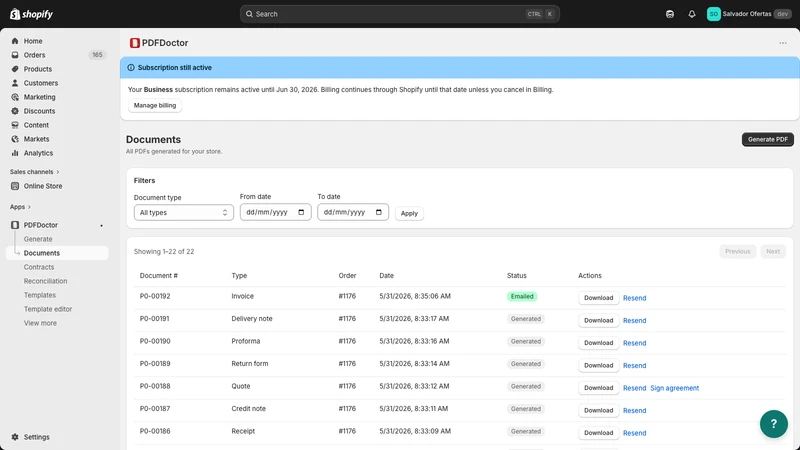Image resolution: width=800 pixels, height=450 pixels.
Task: Resend the Delivery note P0-00191
Action: coord(634,321)
